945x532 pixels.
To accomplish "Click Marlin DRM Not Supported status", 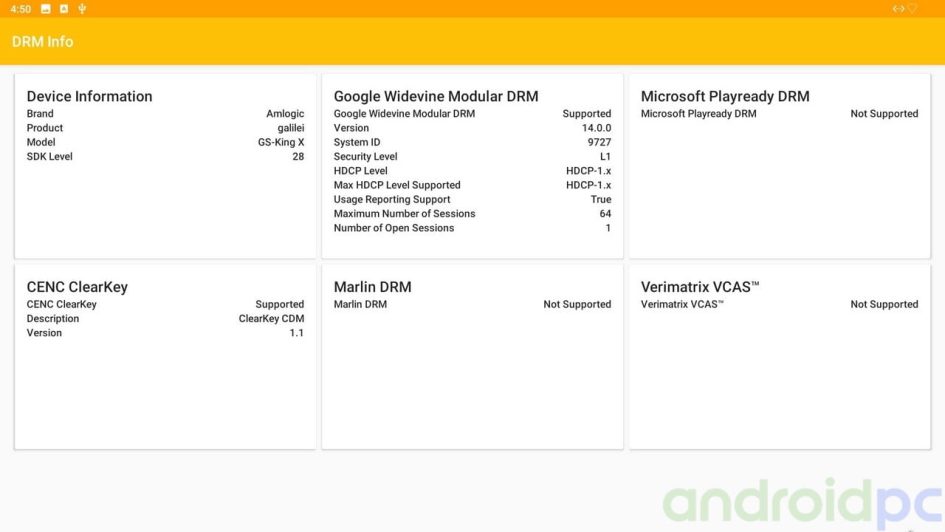I will click(x=577, y=304).
